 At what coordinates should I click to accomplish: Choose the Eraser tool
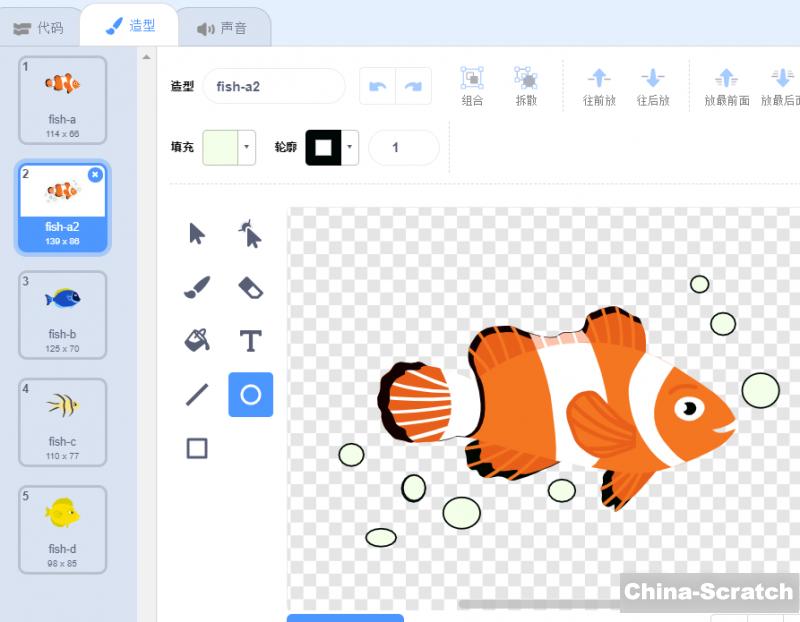coord(250,288)
